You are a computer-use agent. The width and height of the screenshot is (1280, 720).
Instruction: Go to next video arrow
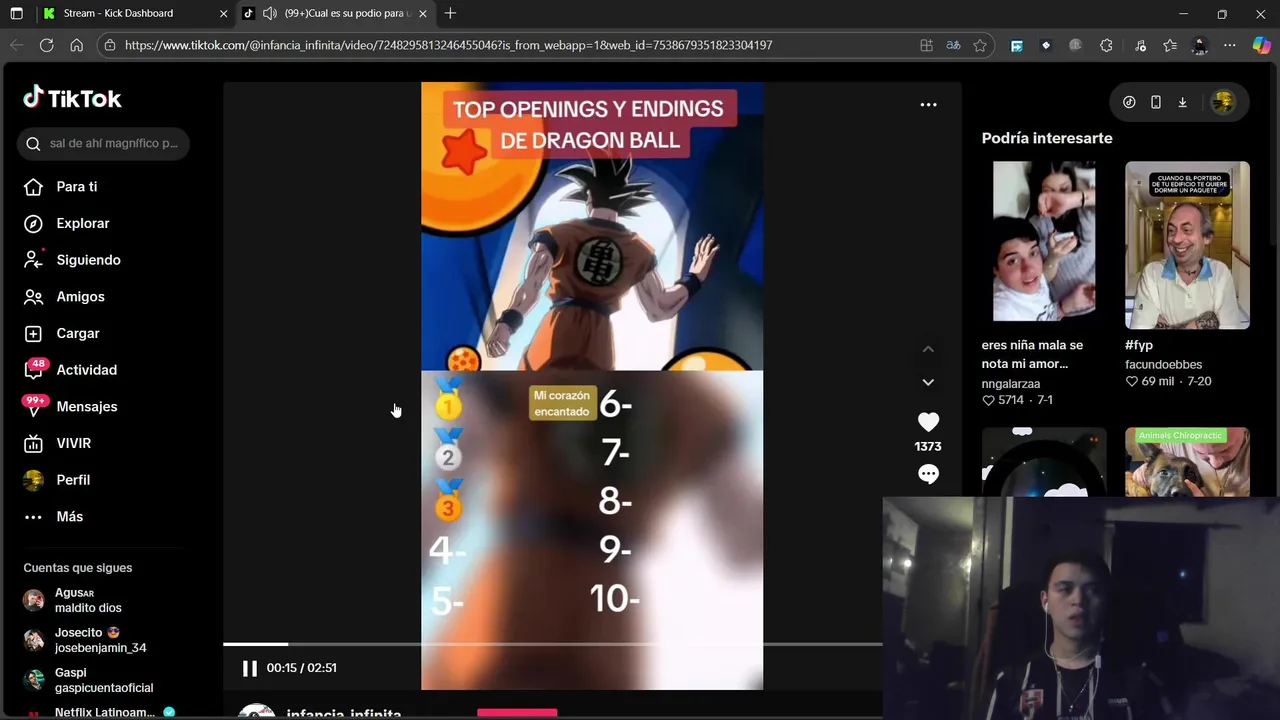tap(928, 382)
